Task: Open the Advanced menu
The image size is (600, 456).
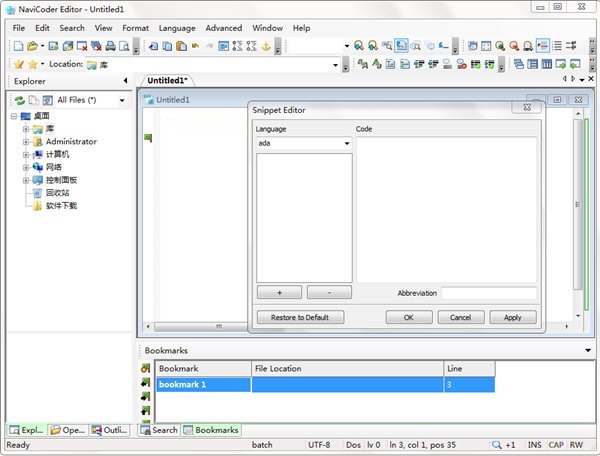Action: coord(224,28)
